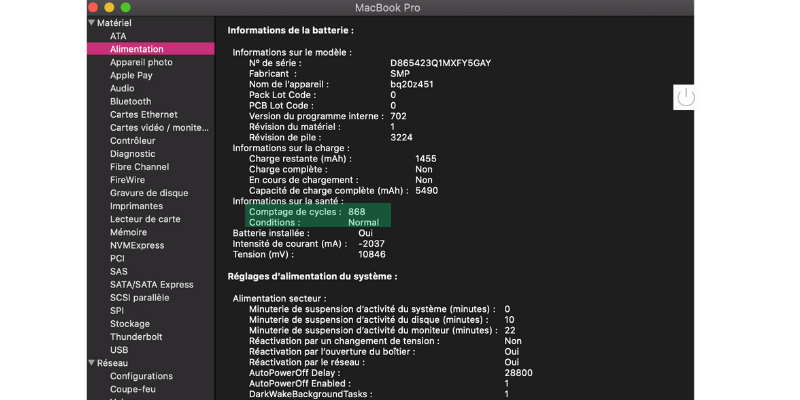Click the DarkWakeBackgroundTasks label
The width and height of the screenshot is (800, 400).
(x=310, y=394)
